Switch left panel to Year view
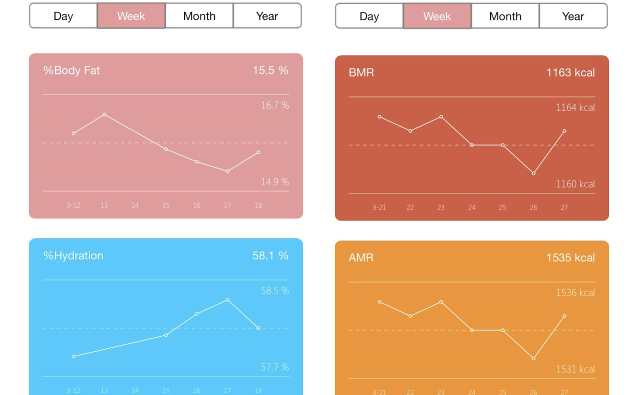This screenshot has height=395, width=640. coord(267,16)
